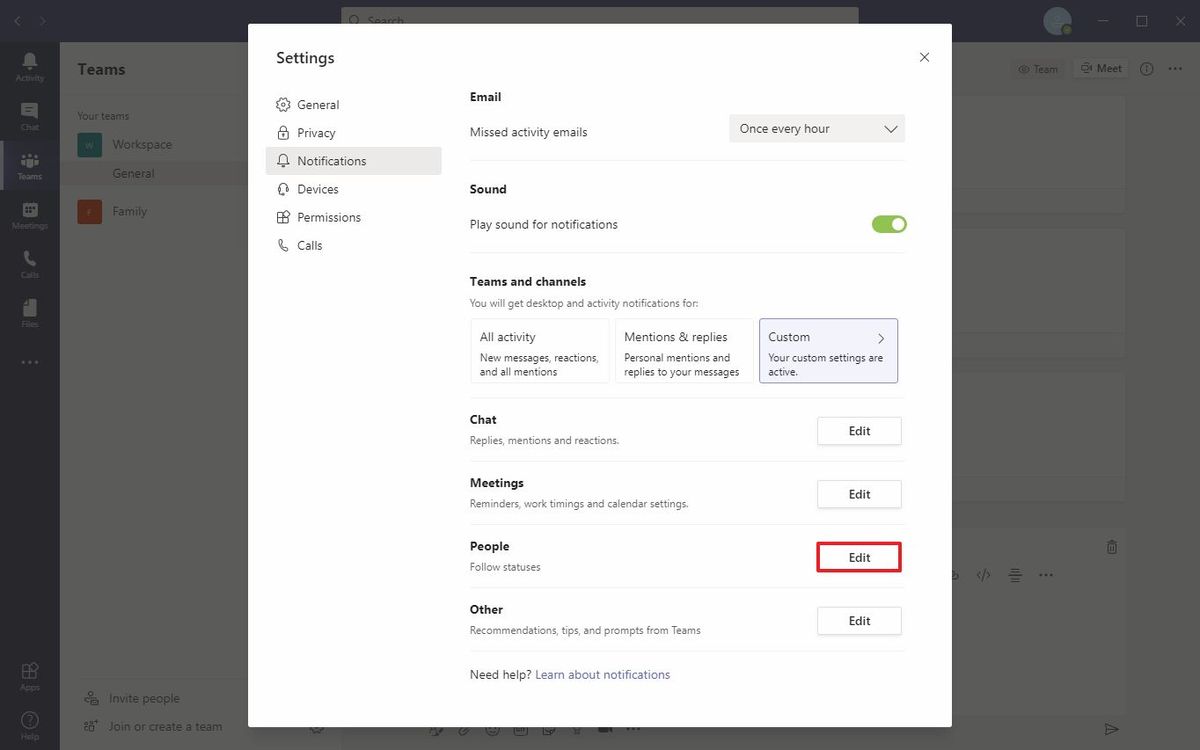Open the Activity feed in the sidebar
Viewport: 1200px width, 750px height.
(29, 66)
